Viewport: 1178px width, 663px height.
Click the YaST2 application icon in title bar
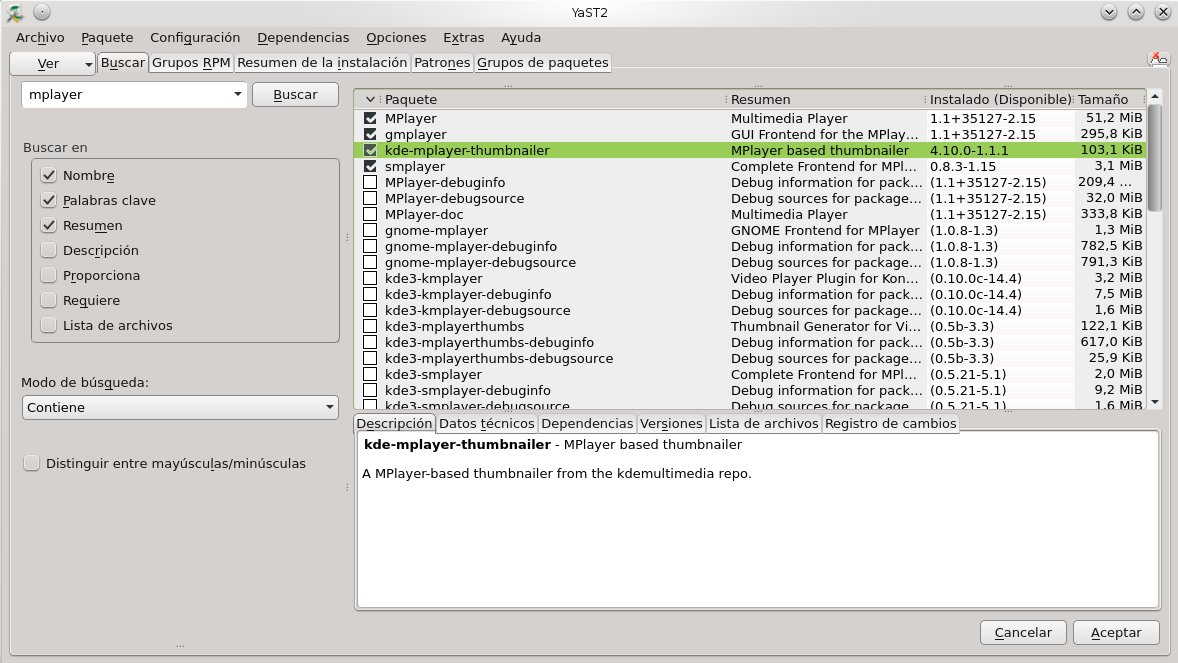tap(14, 12)
